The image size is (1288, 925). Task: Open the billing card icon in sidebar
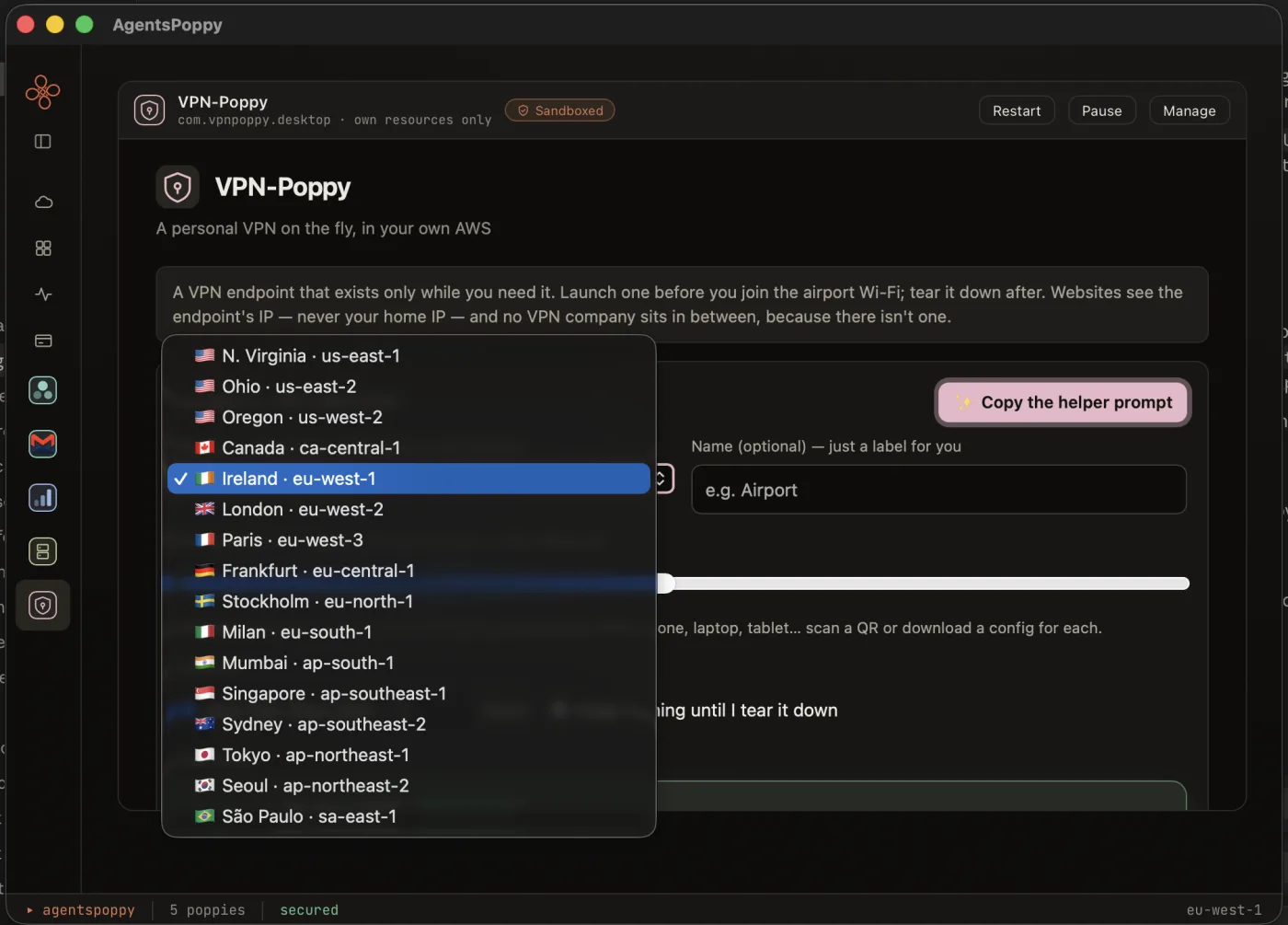coord(43,341)
